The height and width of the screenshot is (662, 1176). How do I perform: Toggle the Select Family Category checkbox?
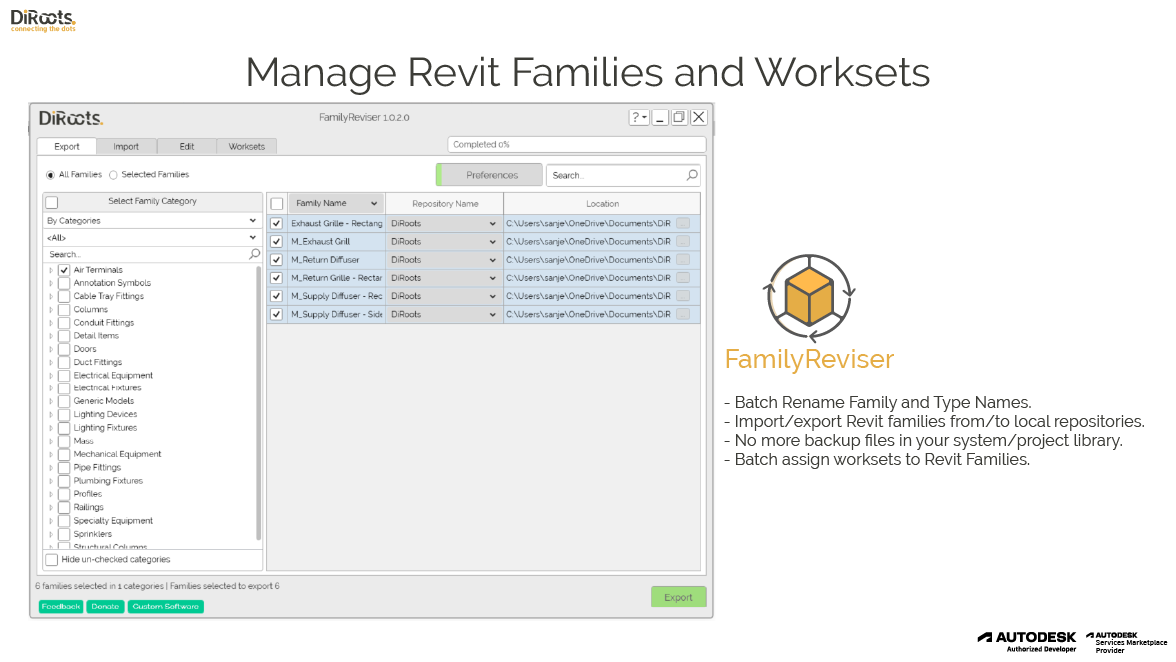[x=52, y=202]
